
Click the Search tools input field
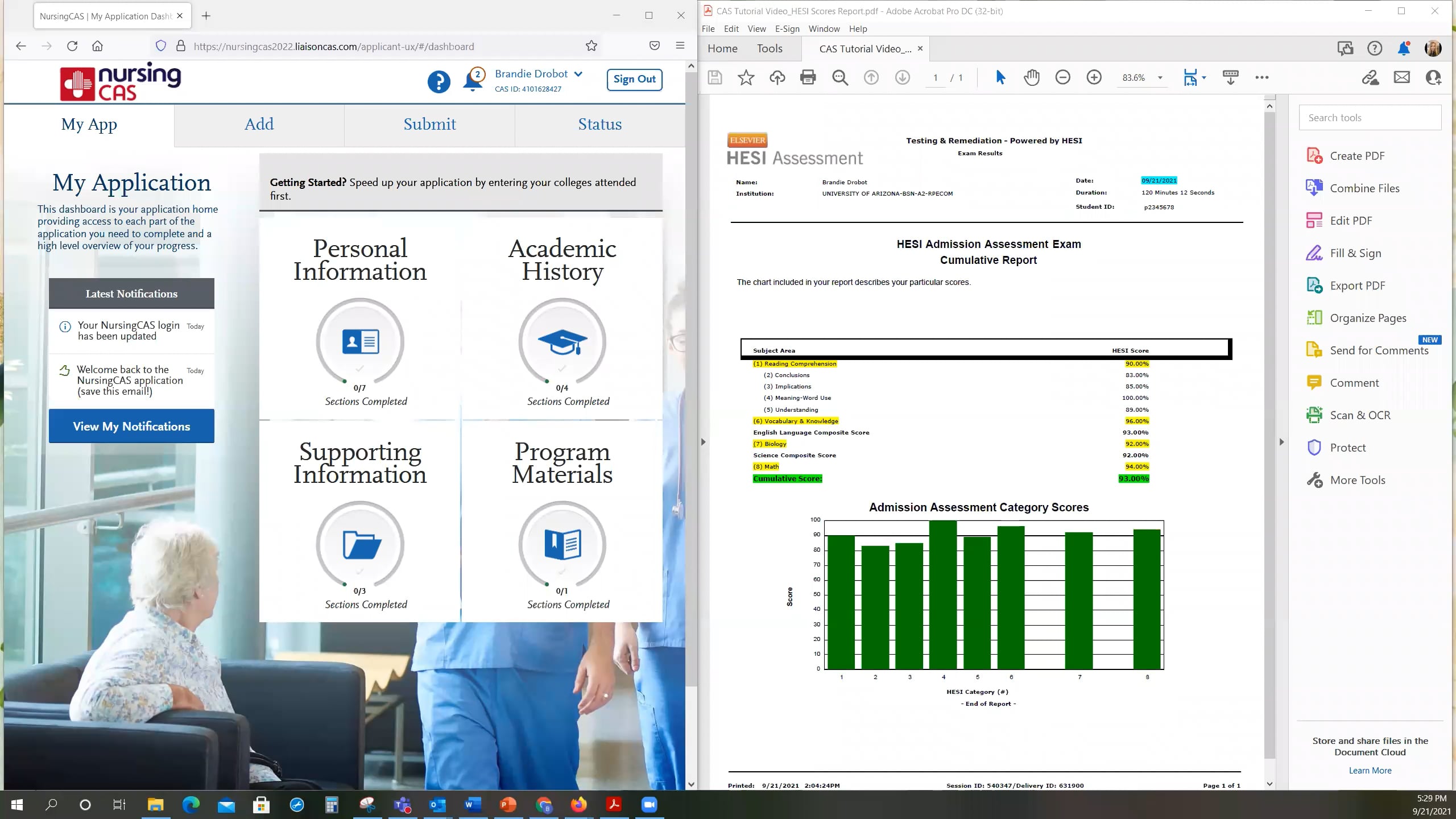(x=1370, y=118)
